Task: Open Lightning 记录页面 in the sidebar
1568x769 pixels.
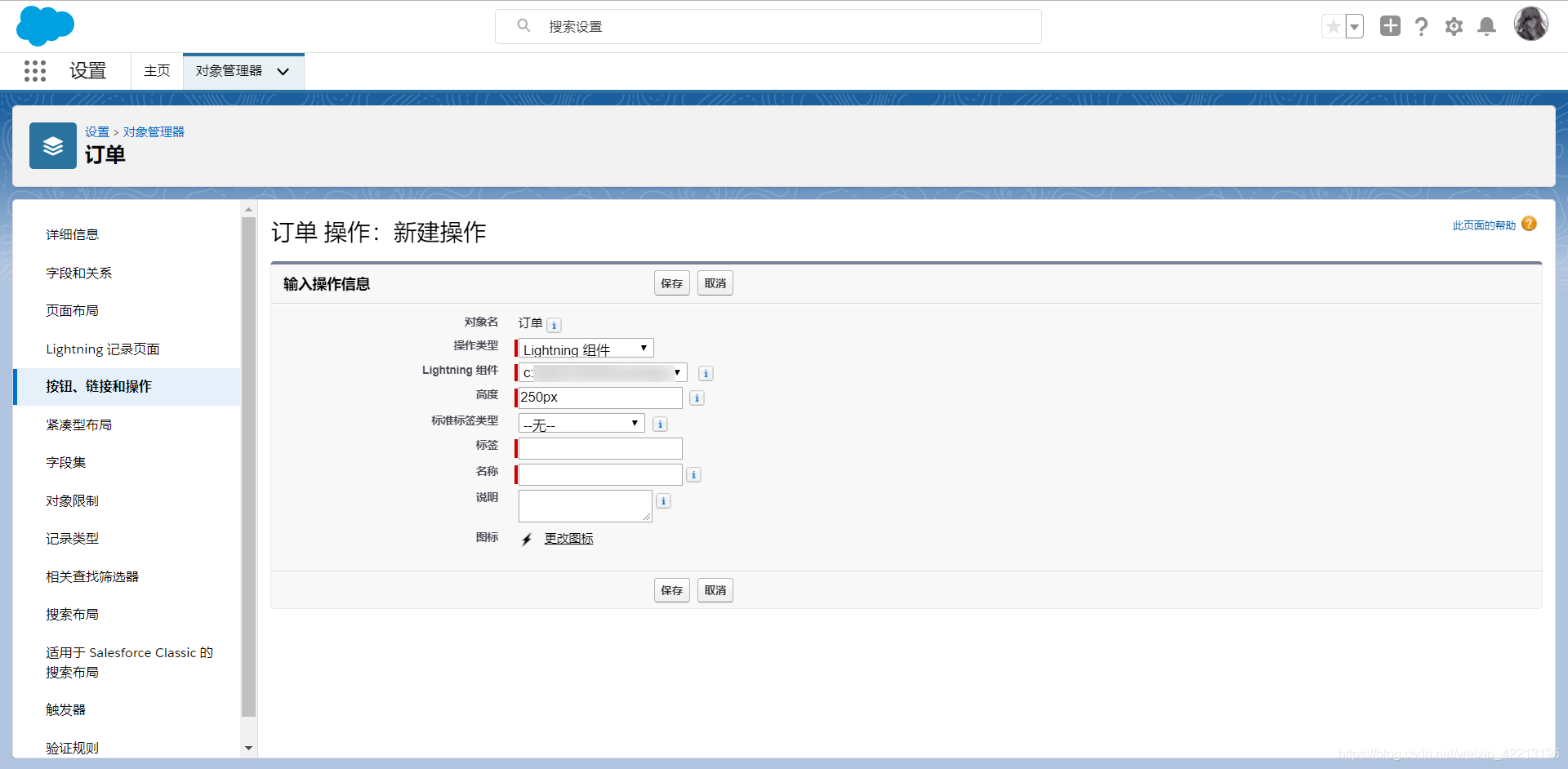Action: coord(103,349)
